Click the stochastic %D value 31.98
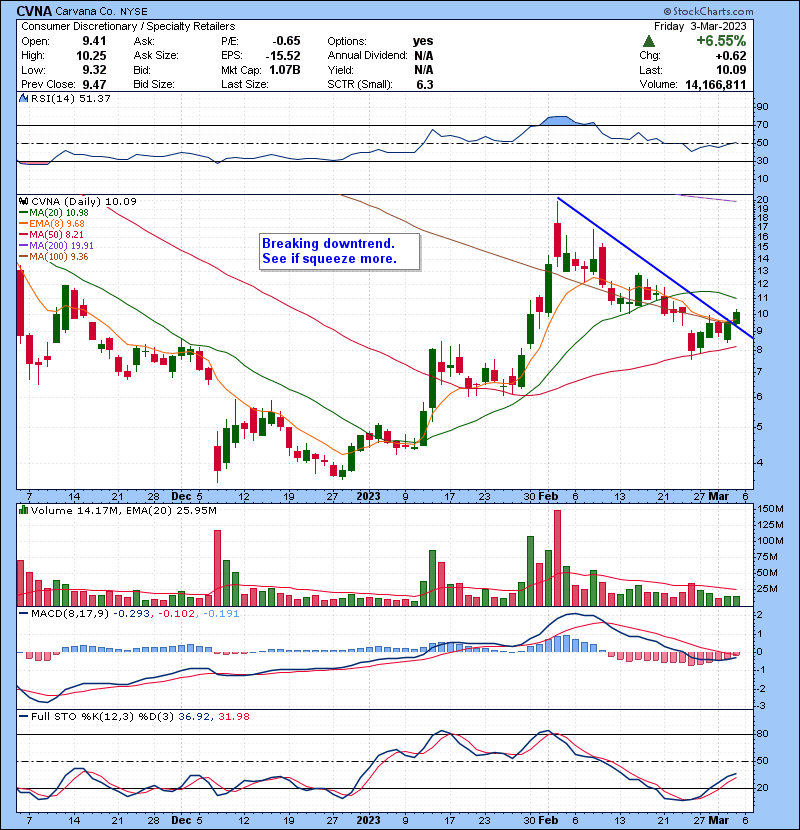 tap(233, 717)
